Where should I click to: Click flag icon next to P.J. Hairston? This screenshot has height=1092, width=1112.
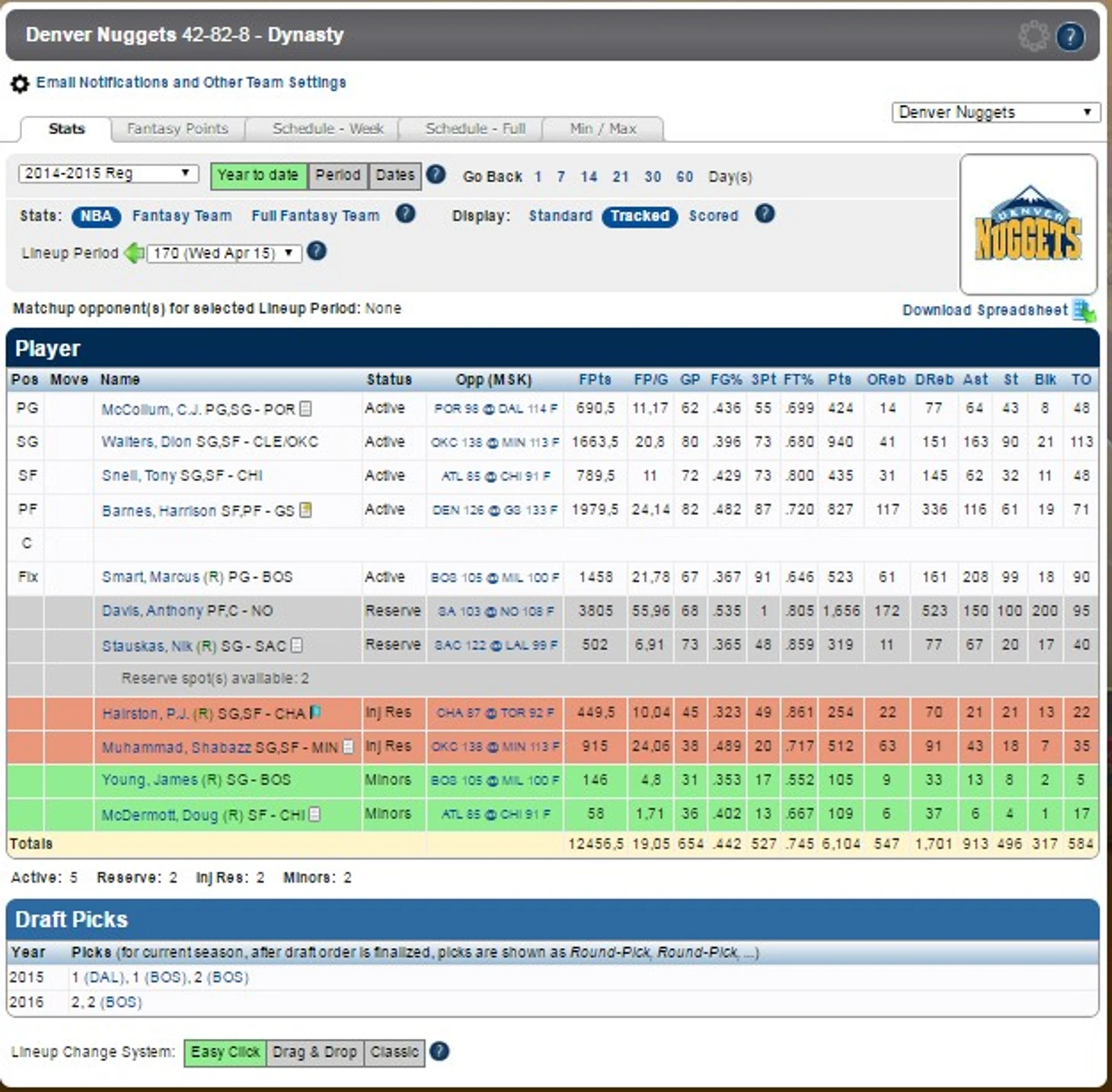pyautogui.click(x=315, y=713)
